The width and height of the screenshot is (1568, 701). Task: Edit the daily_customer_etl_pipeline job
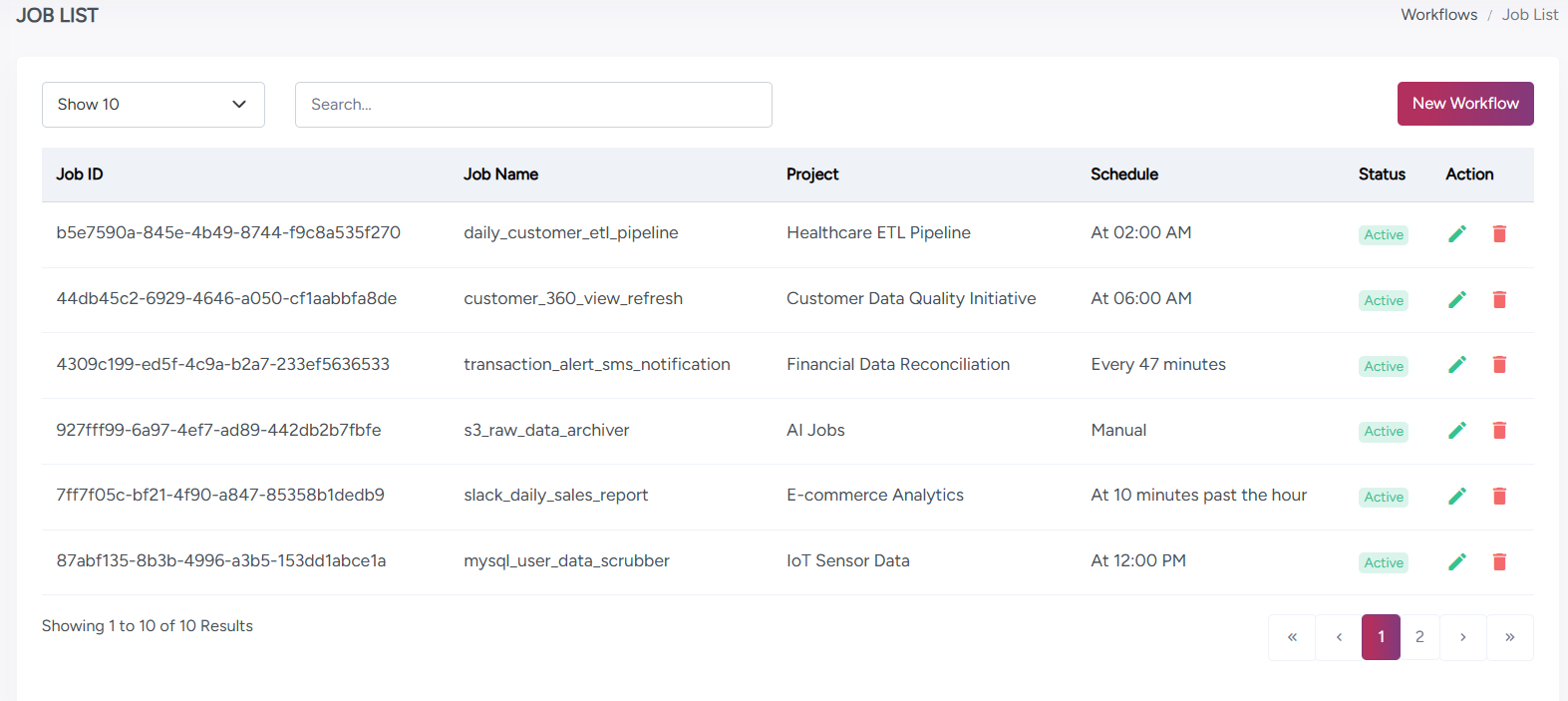(x=1456, y=234)
